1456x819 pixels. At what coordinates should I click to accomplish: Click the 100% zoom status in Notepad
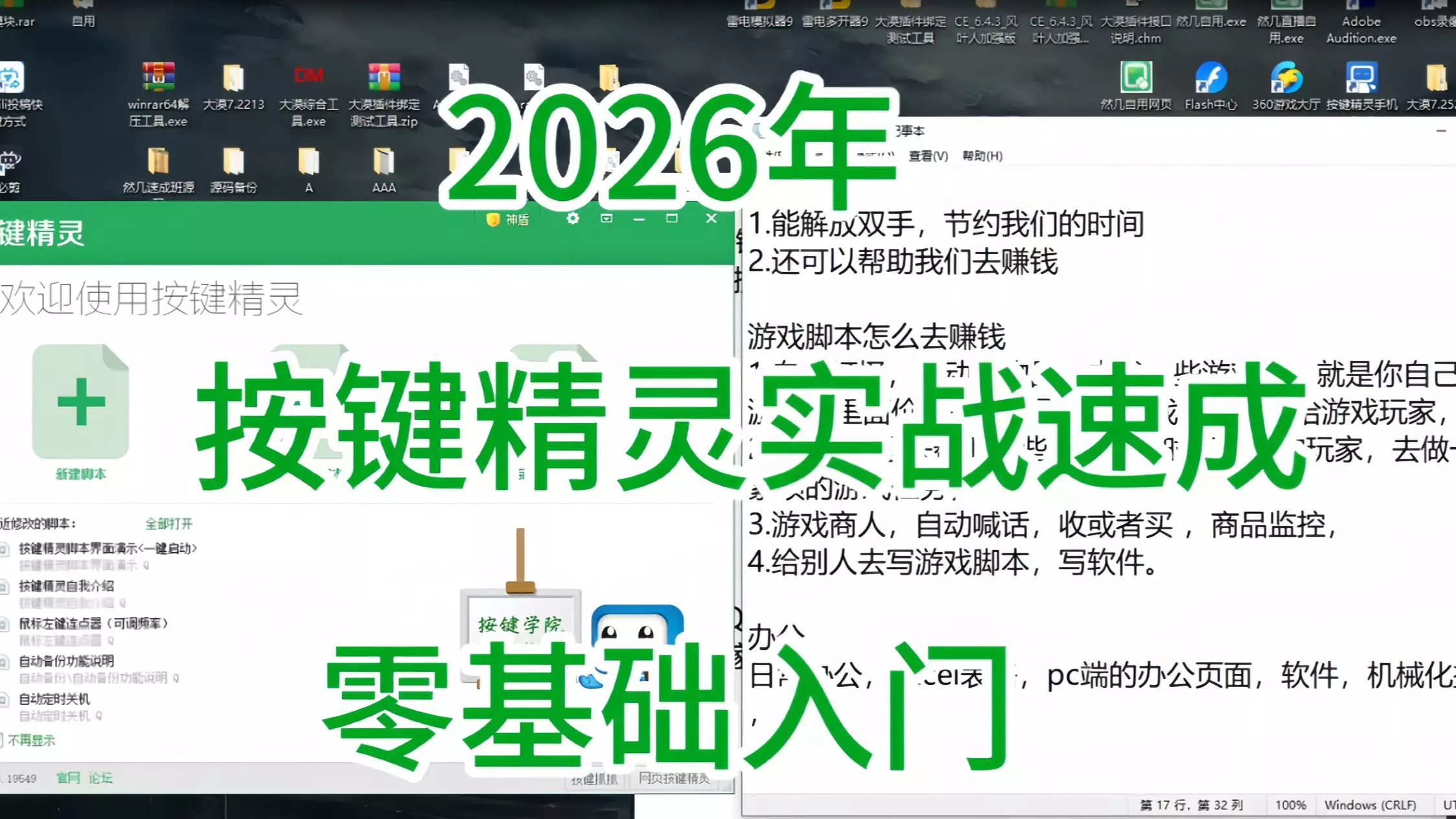(x=1290, y=805)
